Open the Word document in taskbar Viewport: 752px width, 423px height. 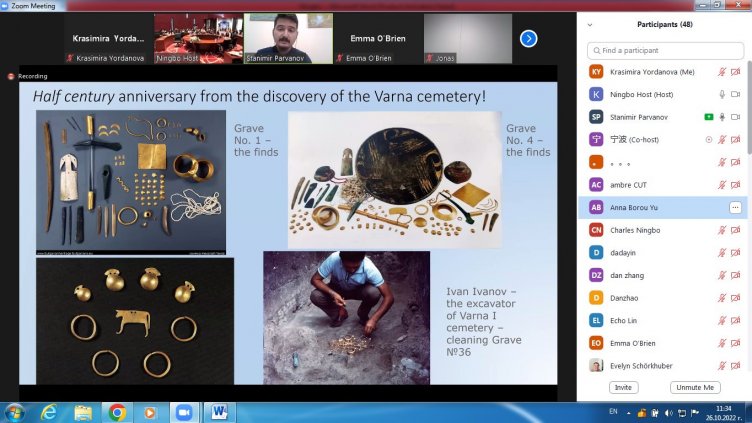tap(219, 412)
